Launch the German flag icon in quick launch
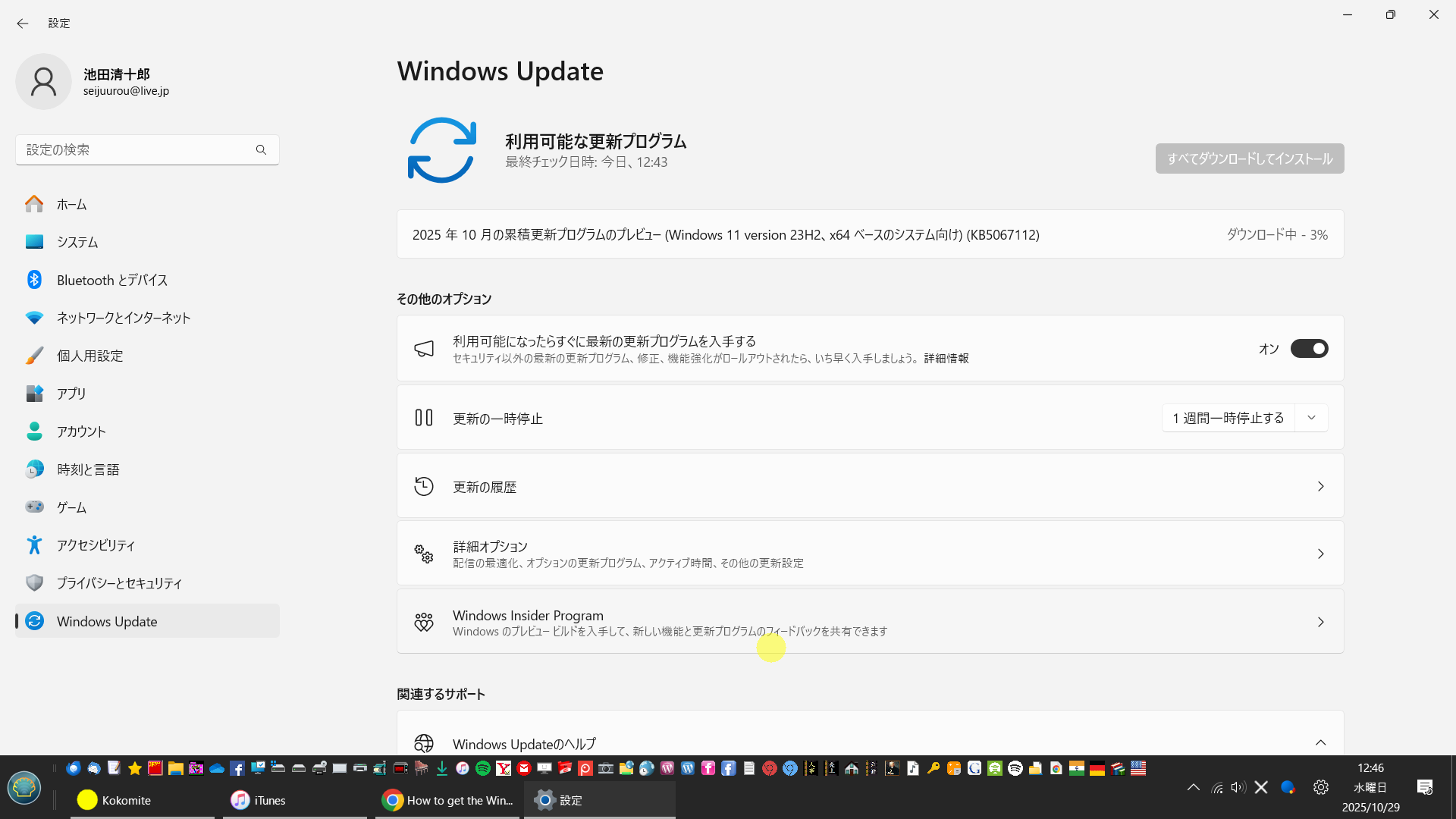 [x=1097, y=768]
